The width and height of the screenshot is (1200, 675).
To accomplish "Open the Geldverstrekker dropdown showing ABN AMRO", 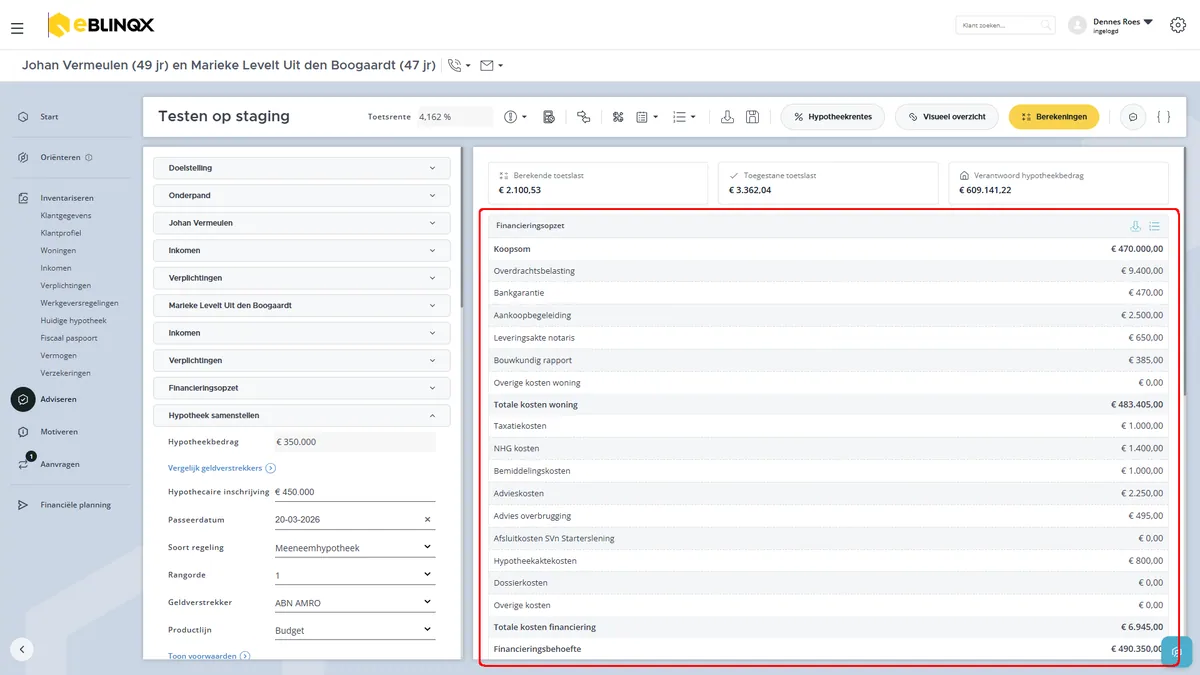I will click(x=354, y=603).
